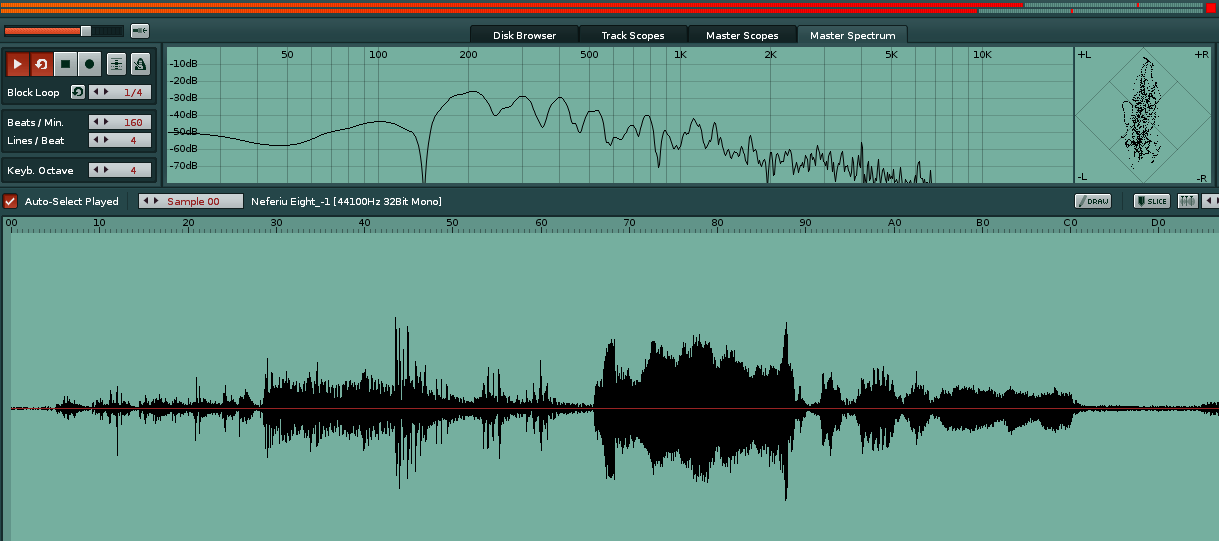Click the Beats / Min. value 160

pos(132,122)
